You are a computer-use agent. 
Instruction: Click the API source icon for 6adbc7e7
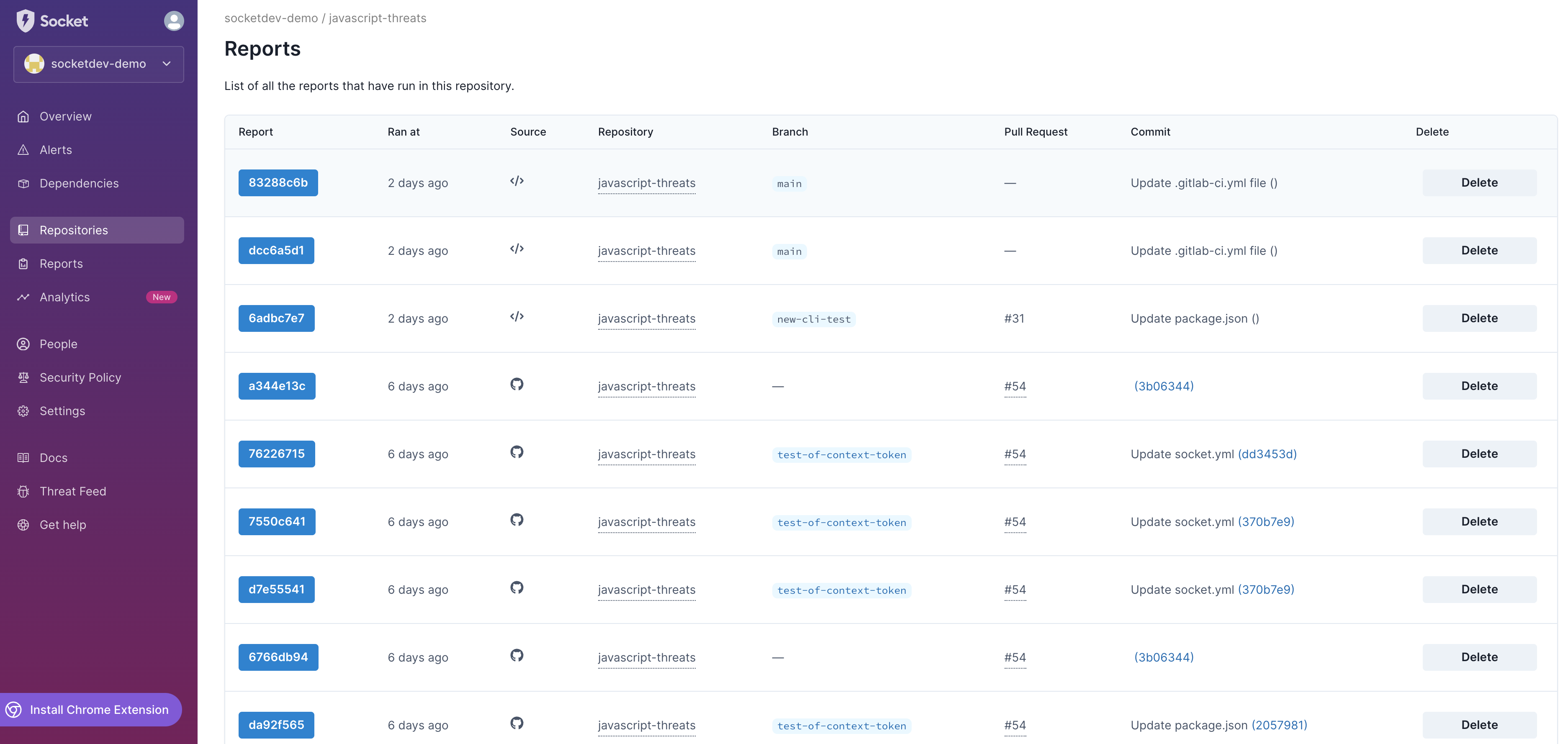(517, 316)
